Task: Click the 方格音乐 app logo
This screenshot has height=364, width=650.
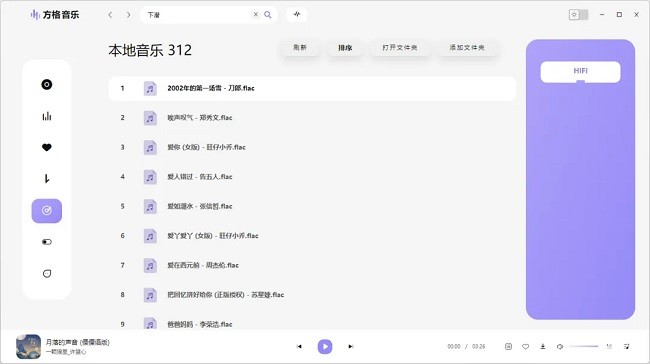Action: tap(54, 15)
